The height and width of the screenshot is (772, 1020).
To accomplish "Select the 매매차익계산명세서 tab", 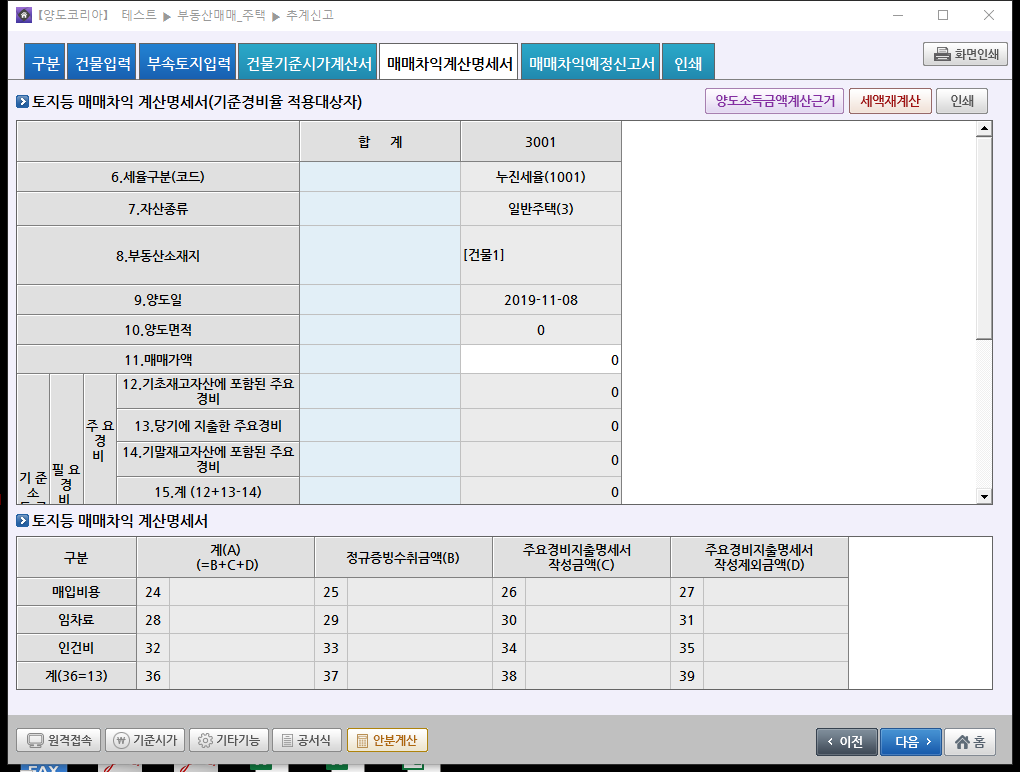I will click(x=449, y=62).
